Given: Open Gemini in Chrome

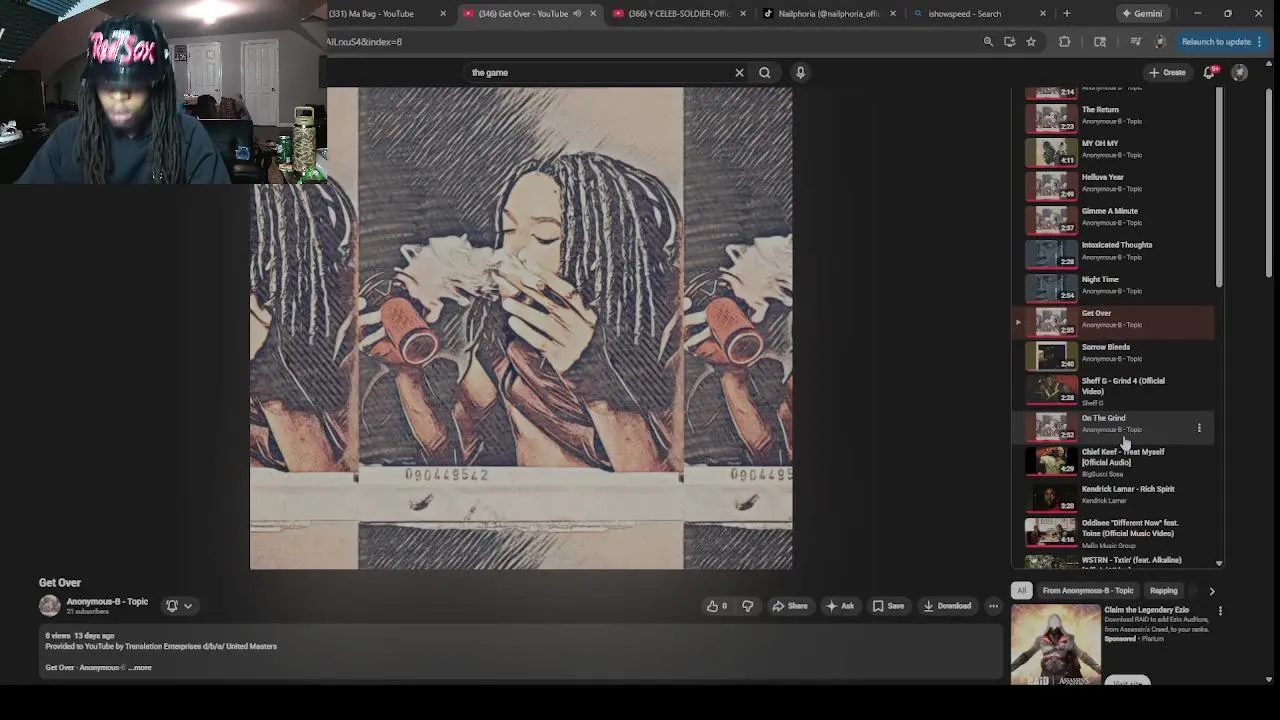Looking at the screenshot, I should 1141,14.
